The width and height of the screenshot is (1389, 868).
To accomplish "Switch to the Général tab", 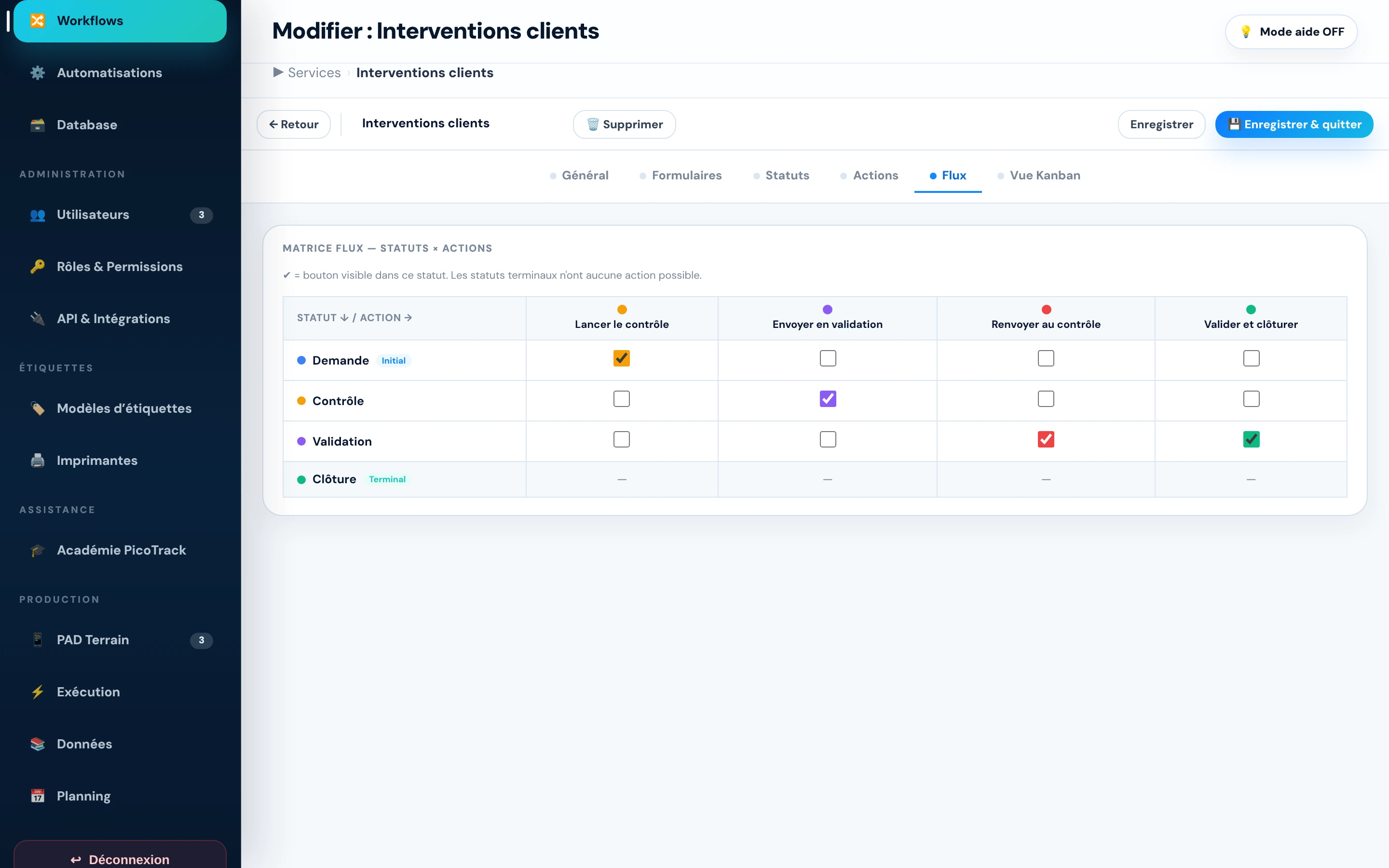I will pyautogui.click(x=579, y=176).
